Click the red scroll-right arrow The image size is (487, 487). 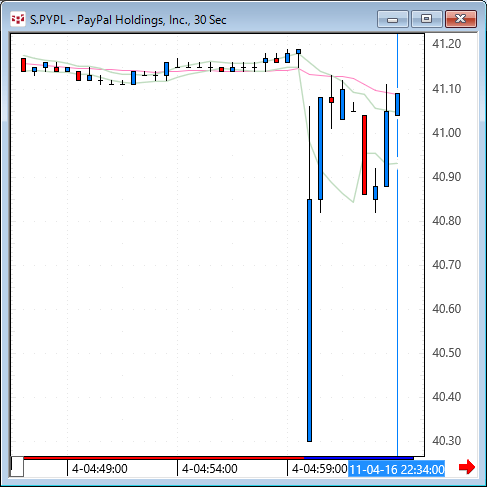[467, 467]
